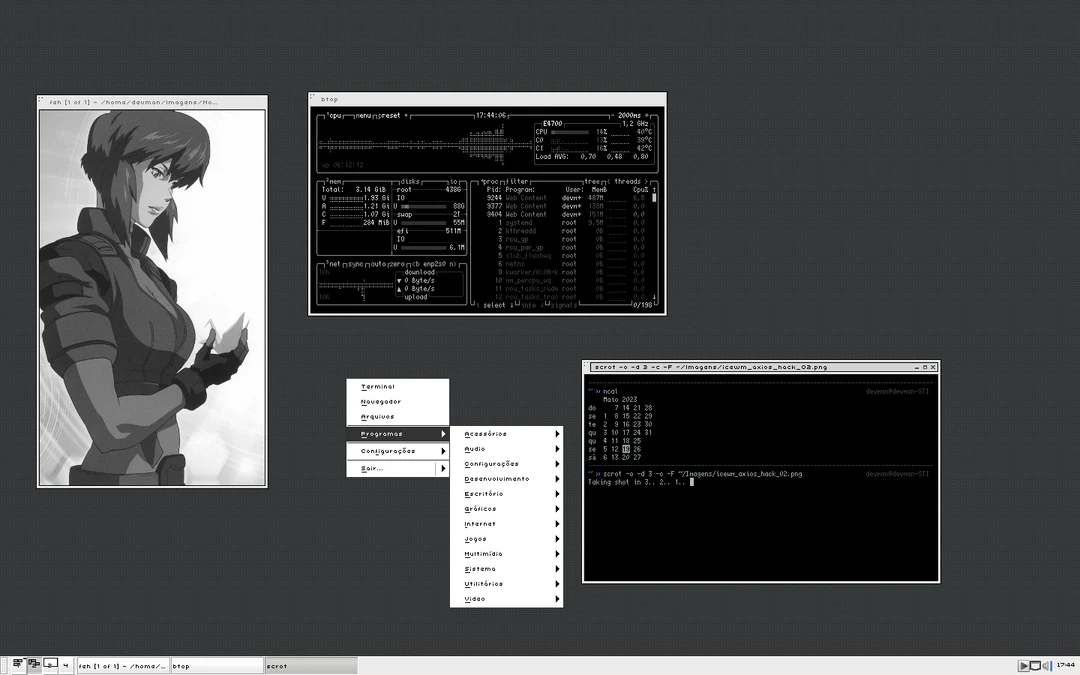Click the window list icon near the start button
1080x675 pixels.
pos(33,665)
